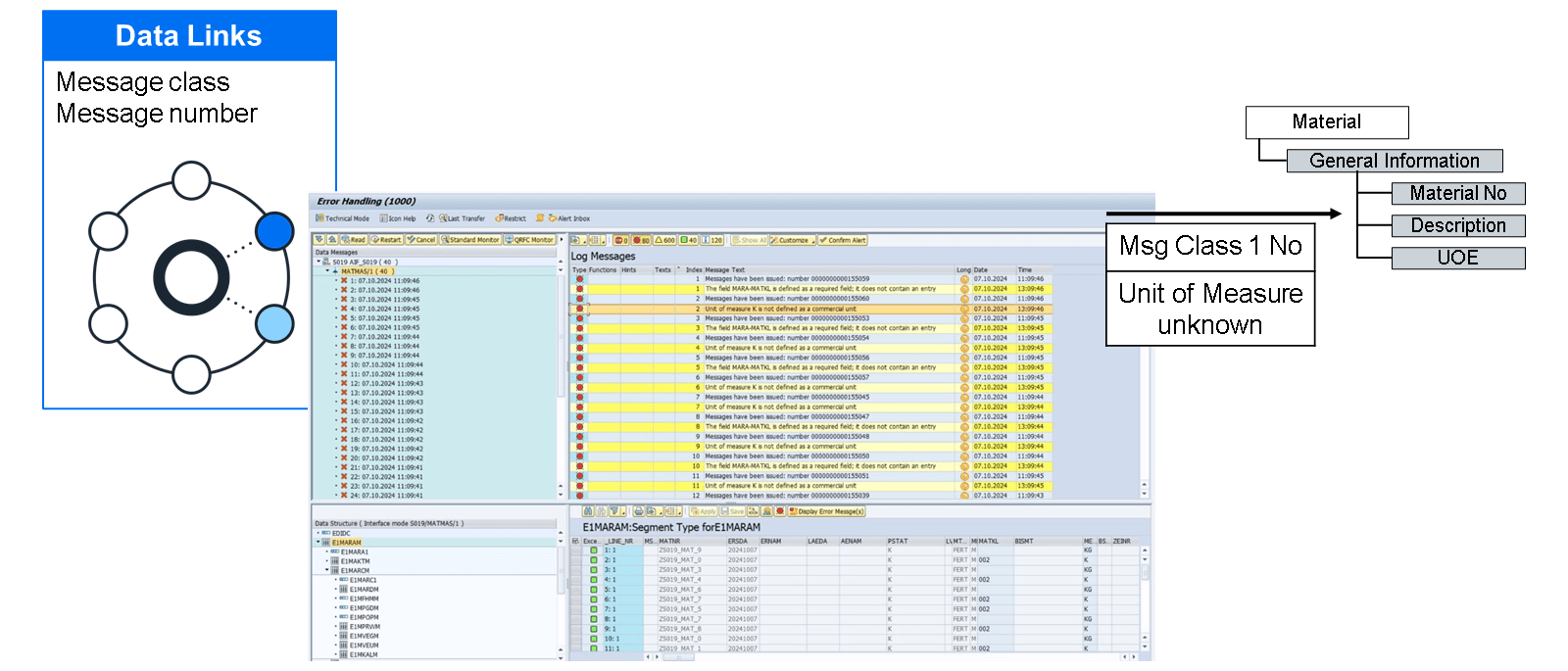Click the collapse all nodes icon

click(x=332, y=240)
